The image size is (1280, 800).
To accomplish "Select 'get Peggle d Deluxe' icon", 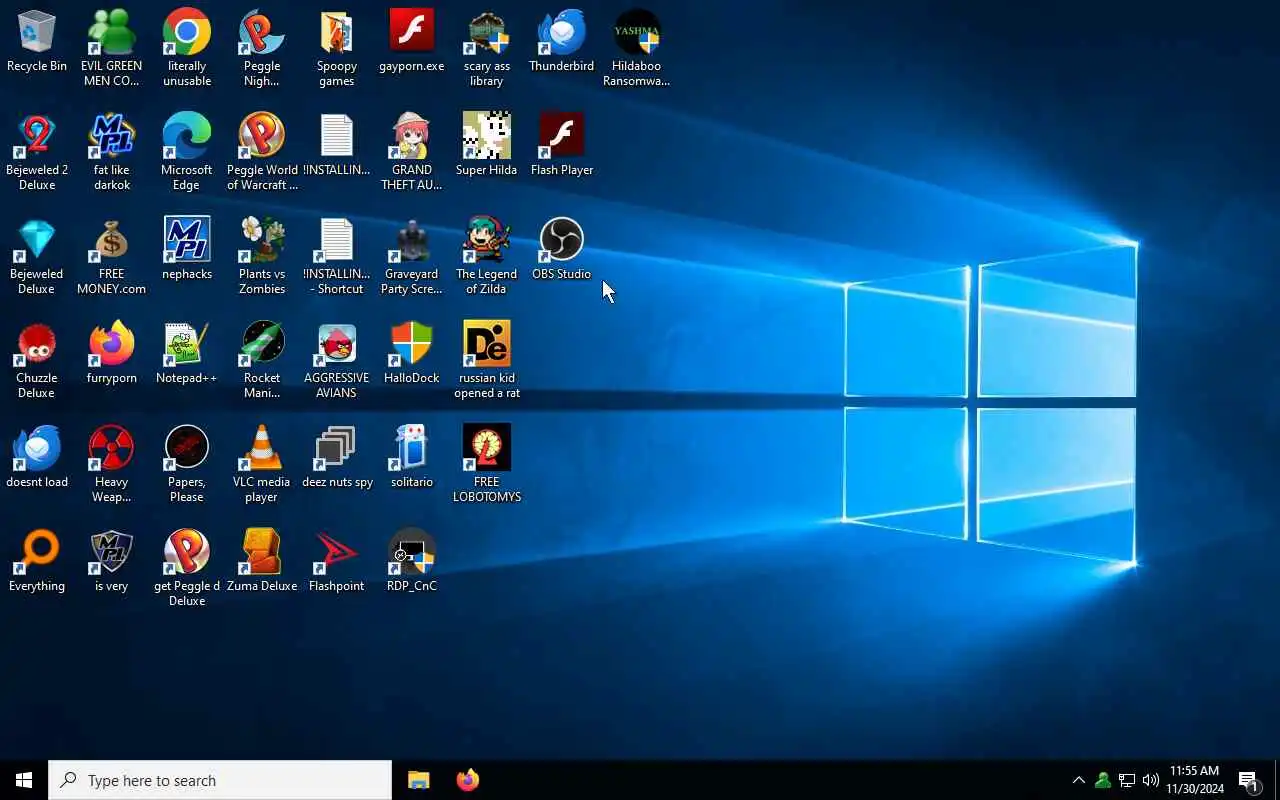I will pyautogui.click(x=187, y=568).
